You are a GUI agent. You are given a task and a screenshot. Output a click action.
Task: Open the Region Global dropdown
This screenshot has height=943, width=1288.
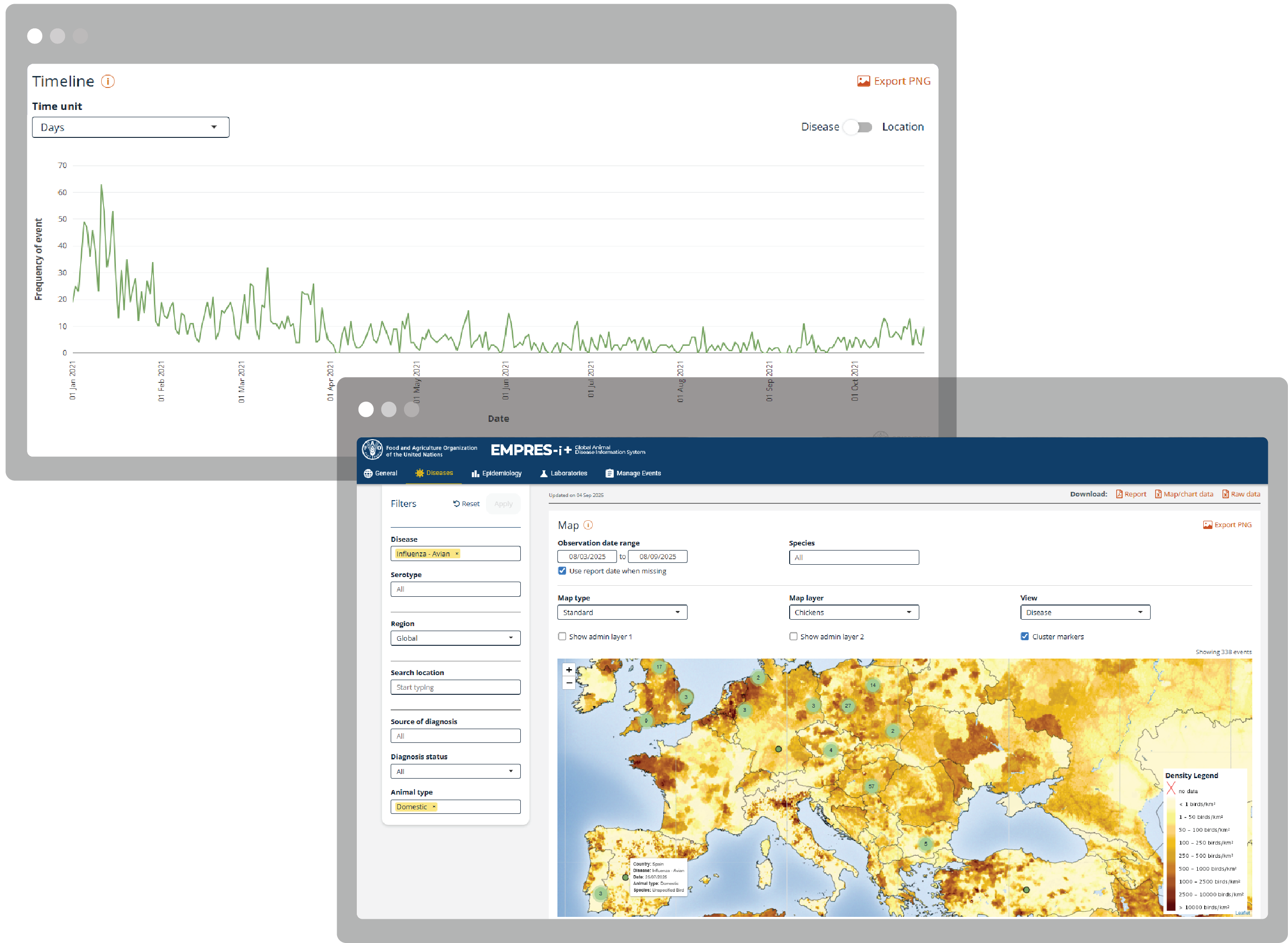[455, 638]
